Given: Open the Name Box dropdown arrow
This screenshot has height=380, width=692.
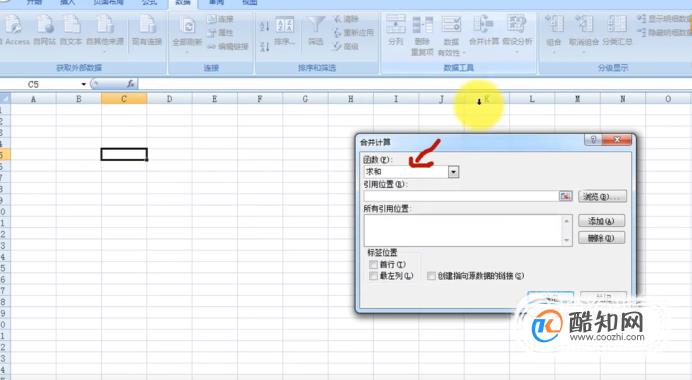Looking at the screenshot, I should pyautogui.click(x=83, y=84).
